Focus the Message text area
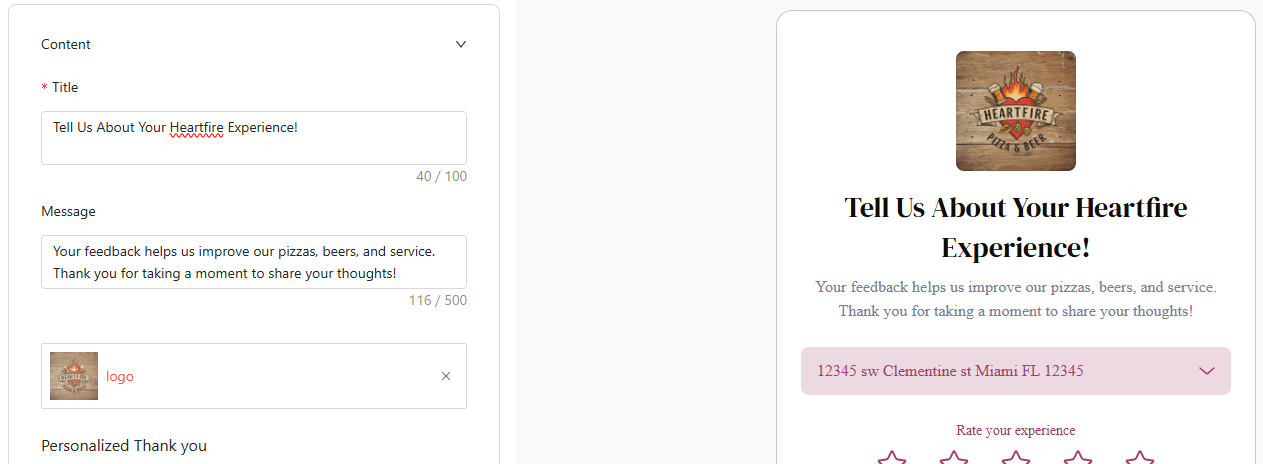The height and width of the screenshot is (464, 1263). [253, 262]
